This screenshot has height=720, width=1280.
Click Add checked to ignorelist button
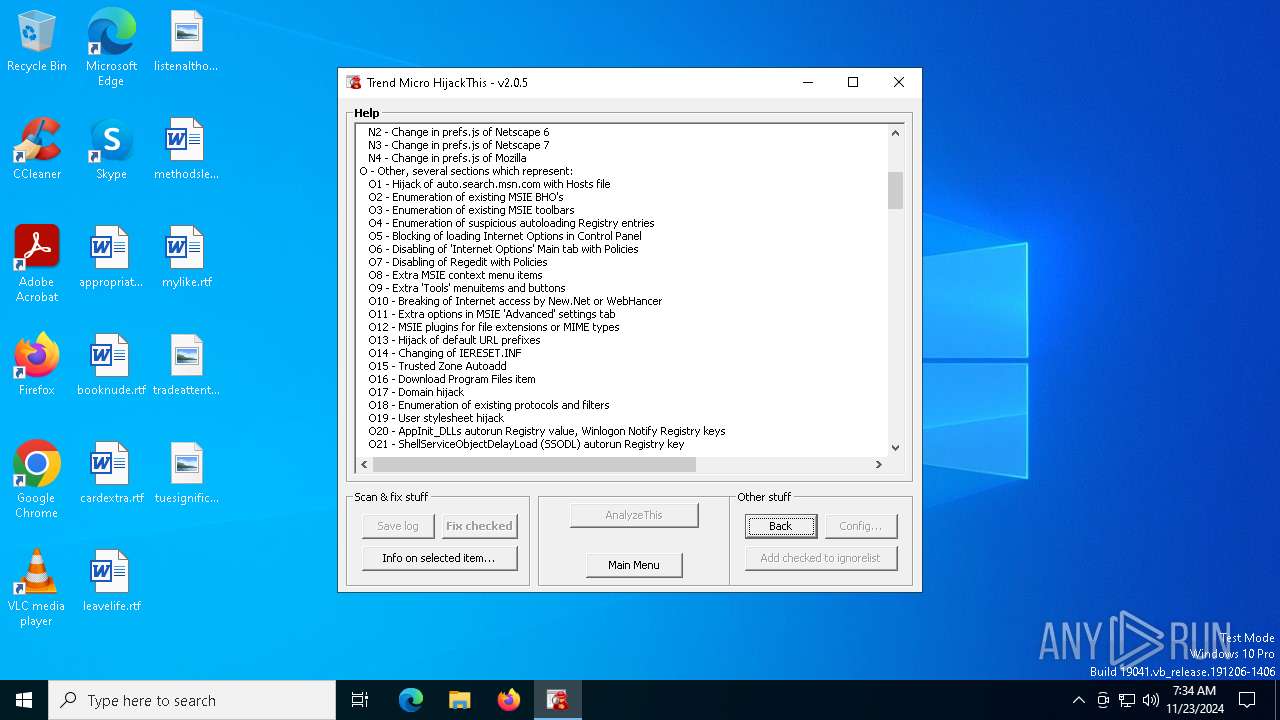click(820, 558)
